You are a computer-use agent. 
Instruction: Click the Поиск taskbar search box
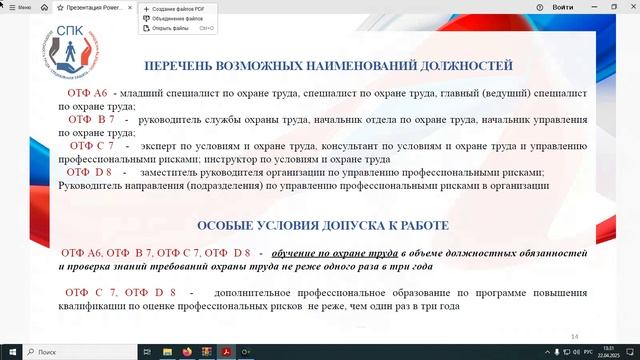(x=80, y=352)
